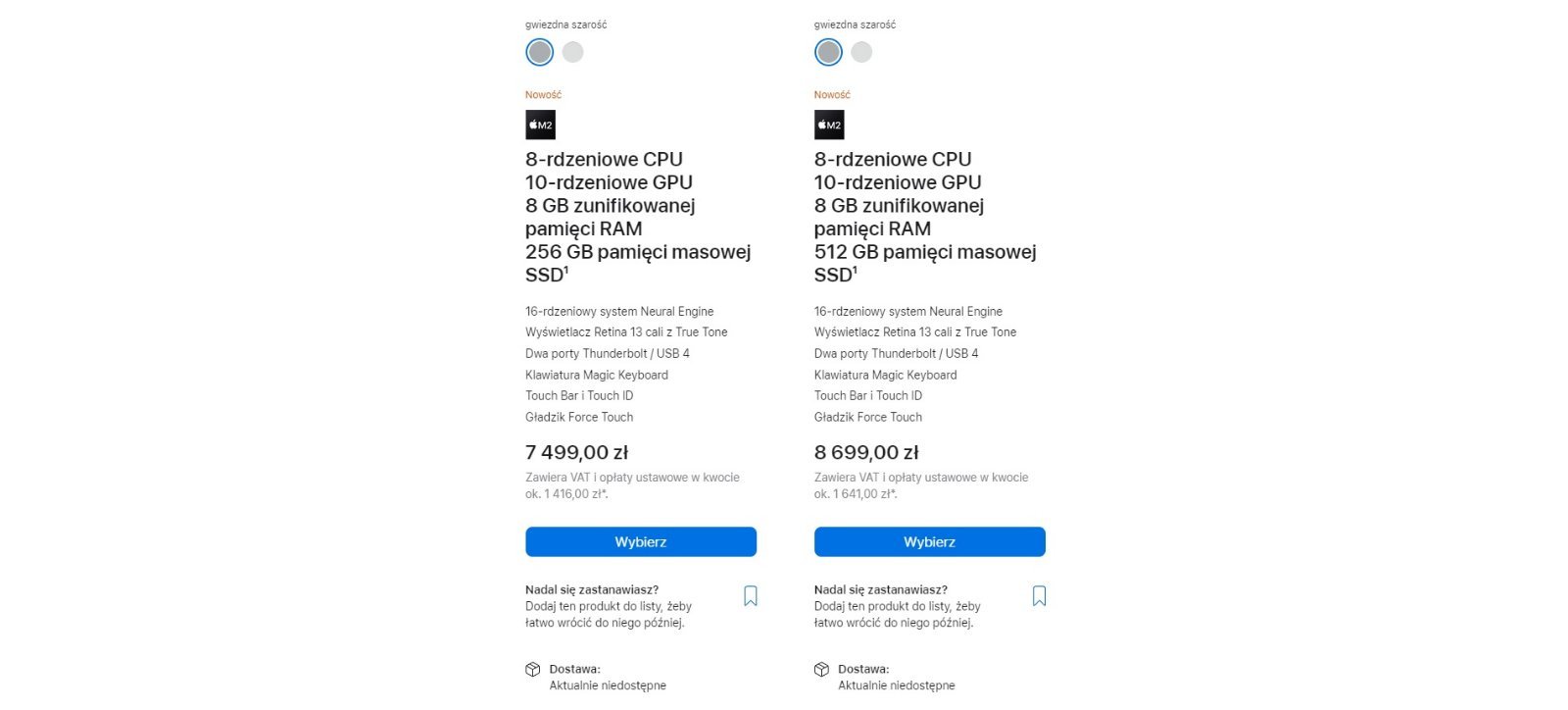
Task: Open SSD footnote on 256 GB heading
Action: [x=566, y=270]
